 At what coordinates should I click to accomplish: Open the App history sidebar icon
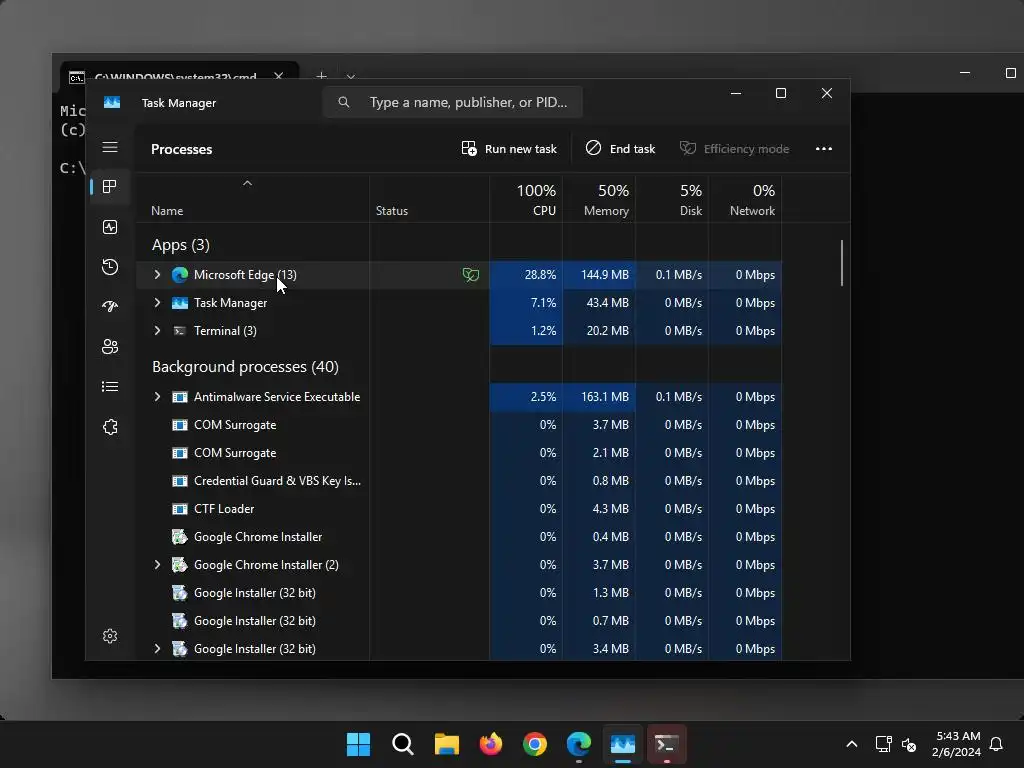(x=110, y=266)
